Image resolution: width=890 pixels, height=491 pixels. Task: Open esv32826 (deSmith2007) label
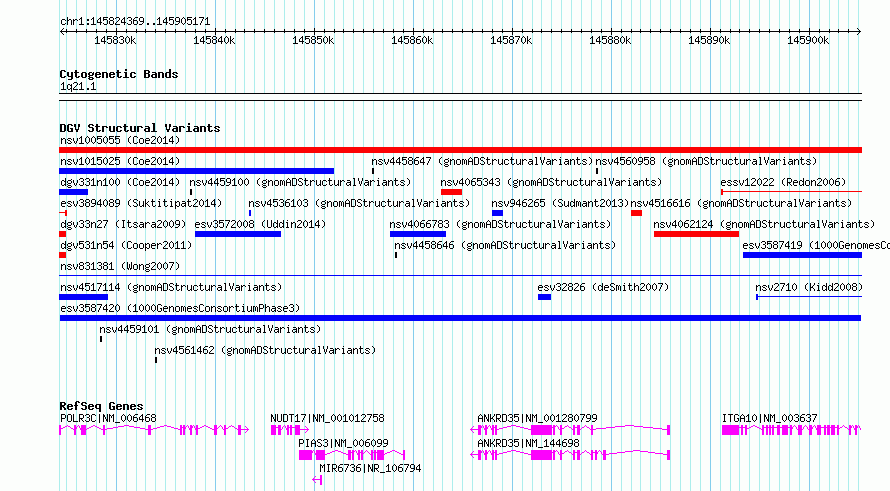tap(603, 287)
